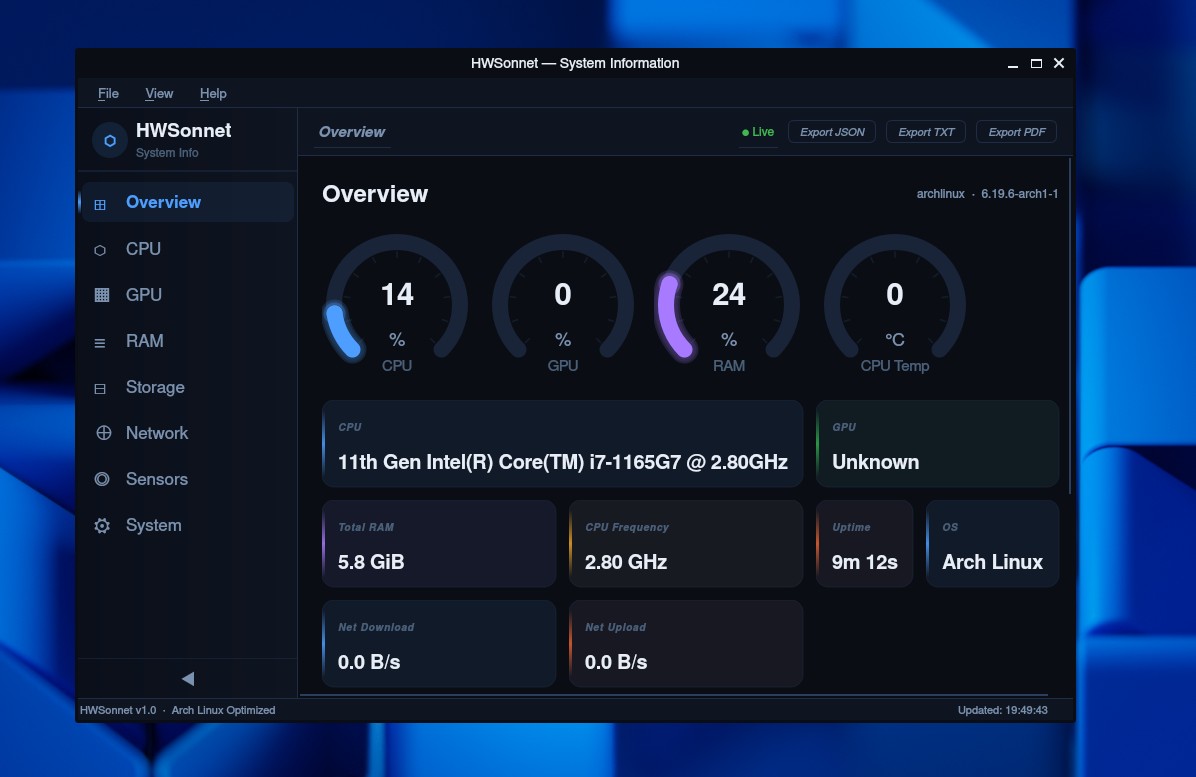Click the GPU usage gauge

coord(563,304)
